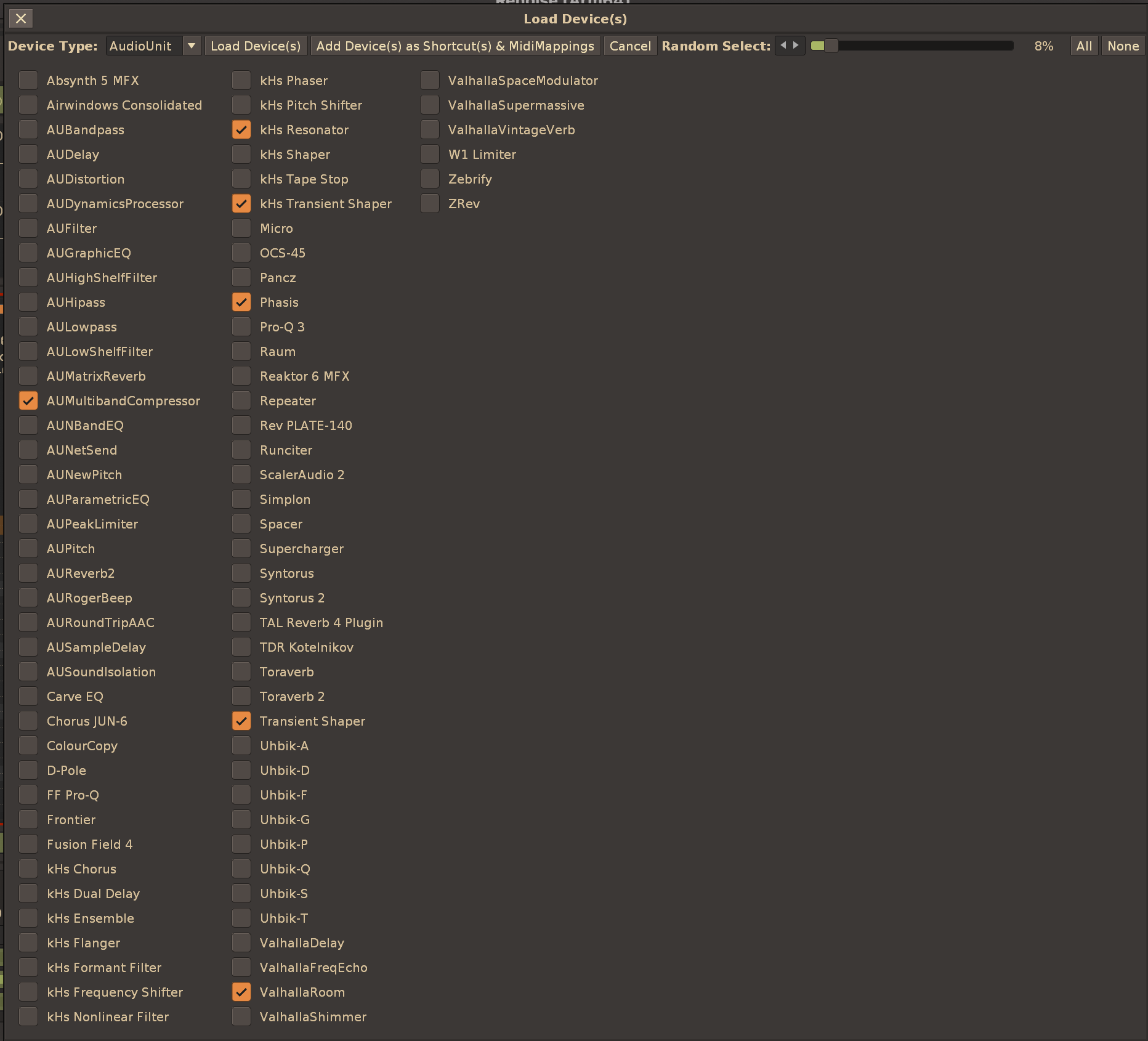Viewport: 1148px width, 1041px height.
Task: Click Add Device(s) as Shortcut(s) & MidiMappings
Action: click(455, 46)
